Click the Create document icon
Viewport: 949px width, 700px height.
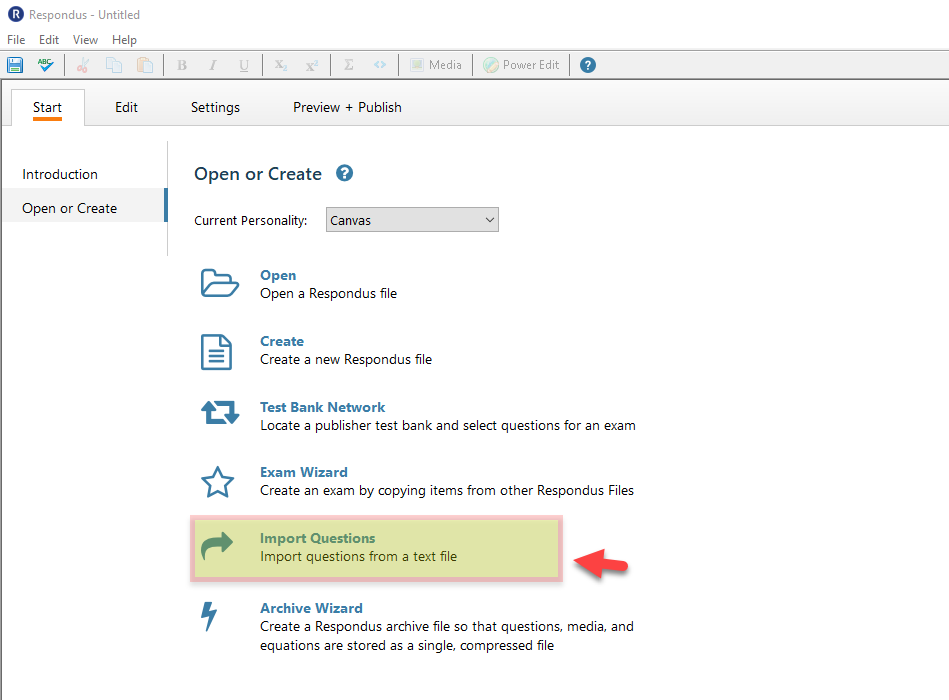[x=216, y=352]
